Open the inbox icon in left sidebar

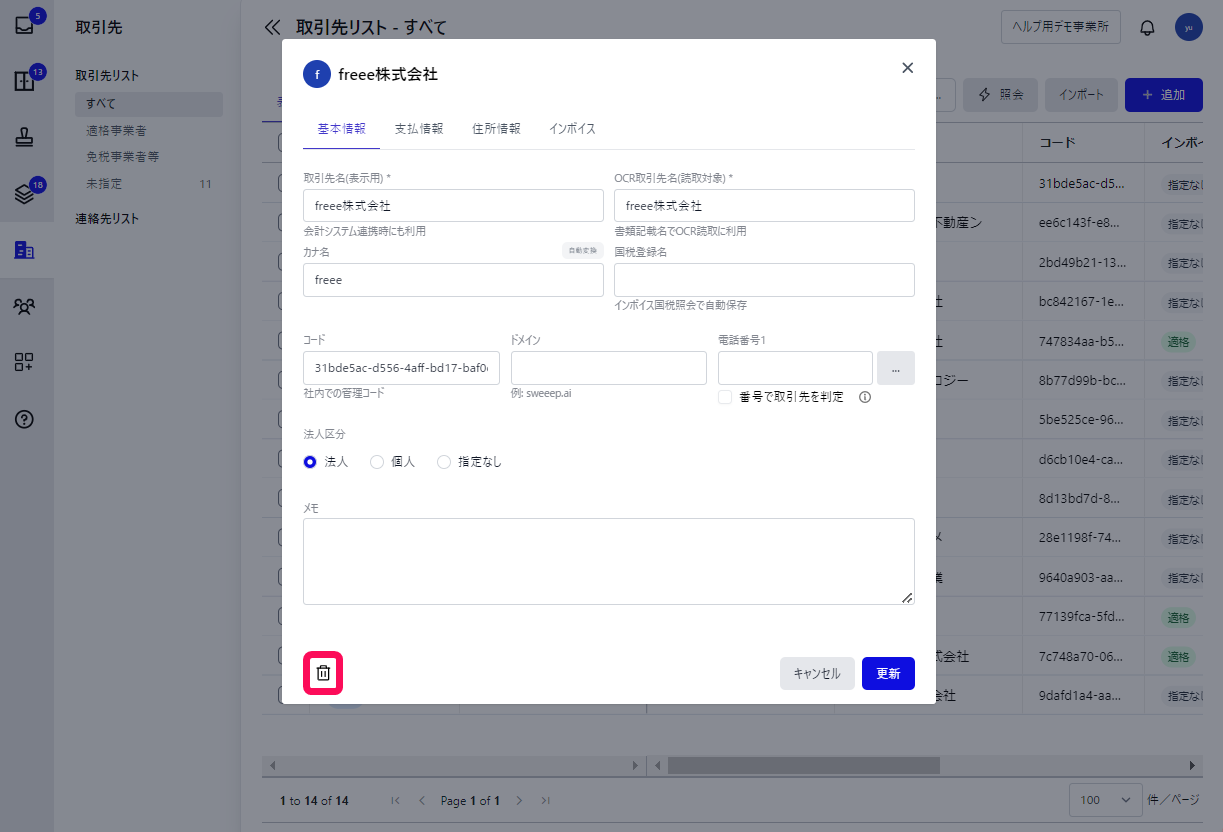coord(25,26)
